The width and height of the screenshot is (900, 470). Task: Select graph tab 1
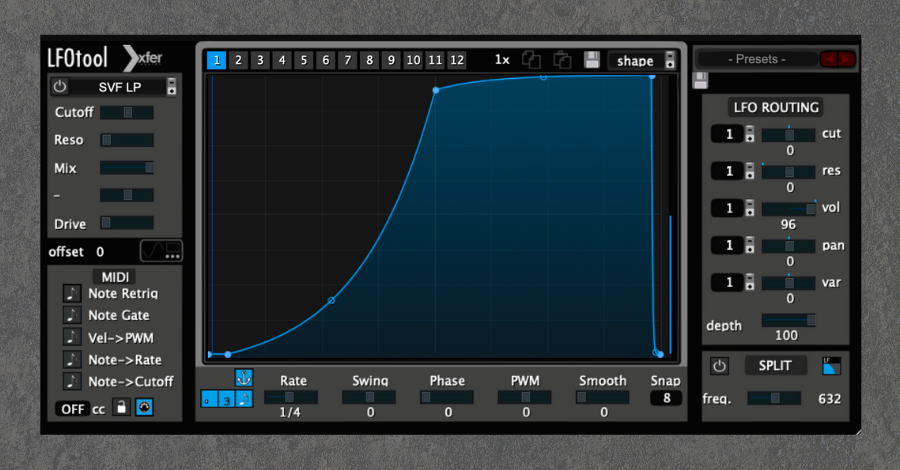click(x=216, y=60)
